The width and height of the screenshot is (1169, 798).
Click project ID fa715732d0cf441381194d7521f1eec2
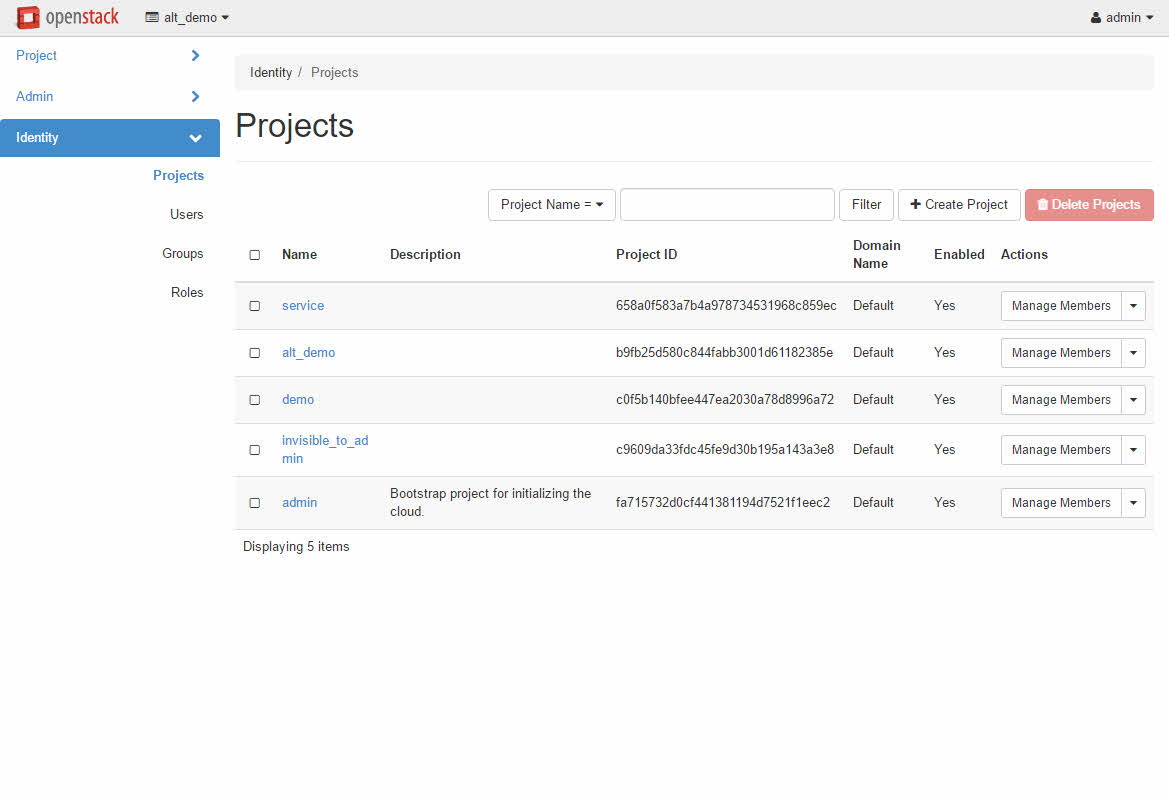(722, 503)
